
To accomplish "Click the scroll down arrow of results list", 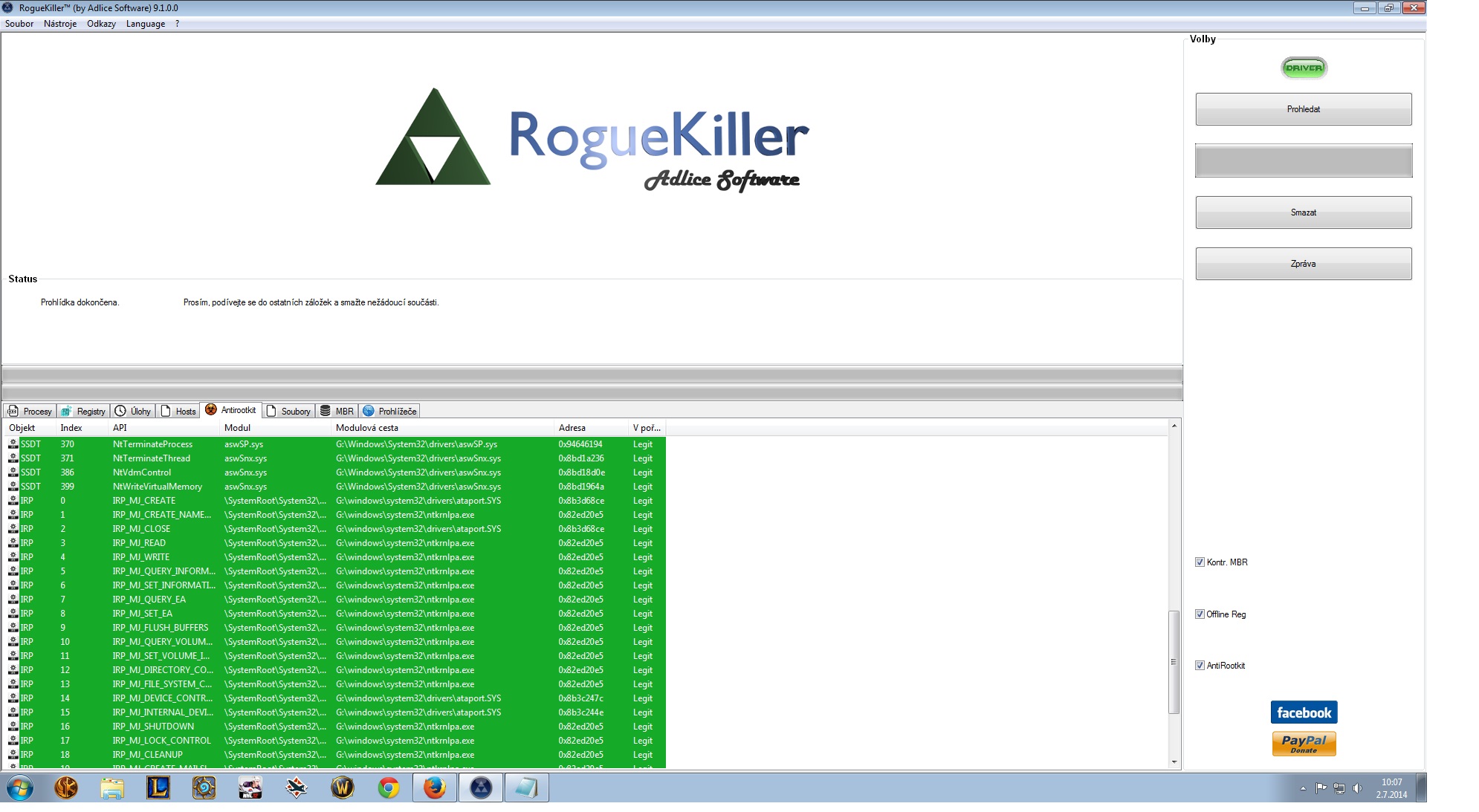I will pyautogui.click(x=1174, y=761).
